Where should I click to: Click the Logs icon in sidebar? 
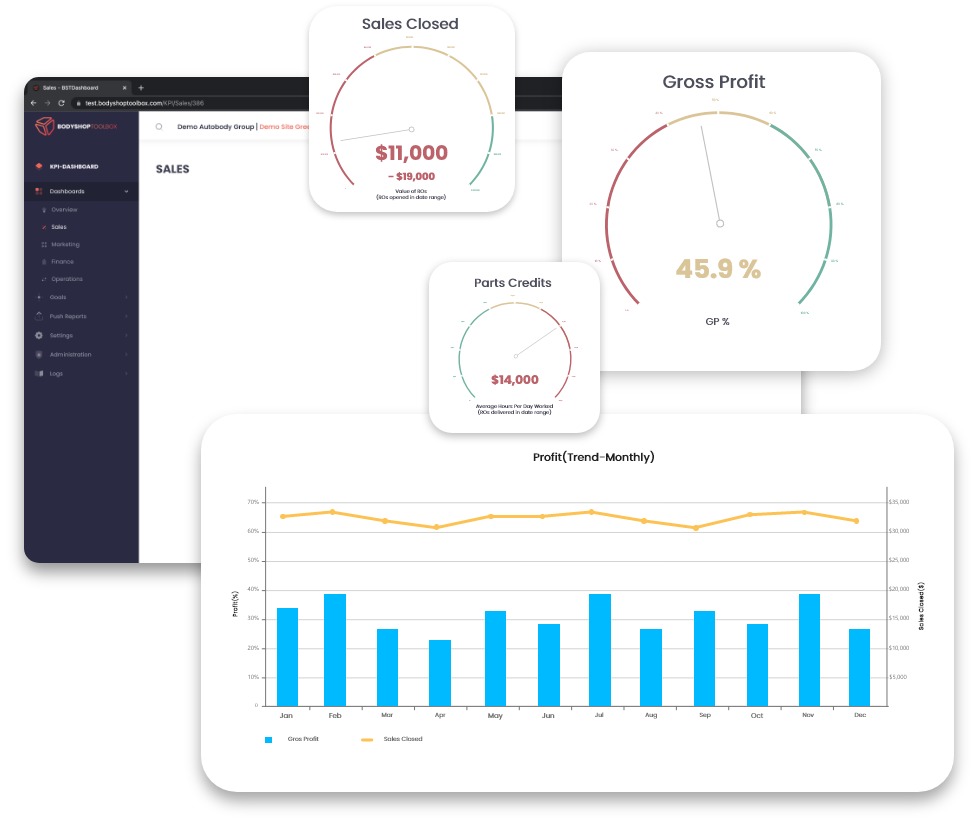point(39,373)
